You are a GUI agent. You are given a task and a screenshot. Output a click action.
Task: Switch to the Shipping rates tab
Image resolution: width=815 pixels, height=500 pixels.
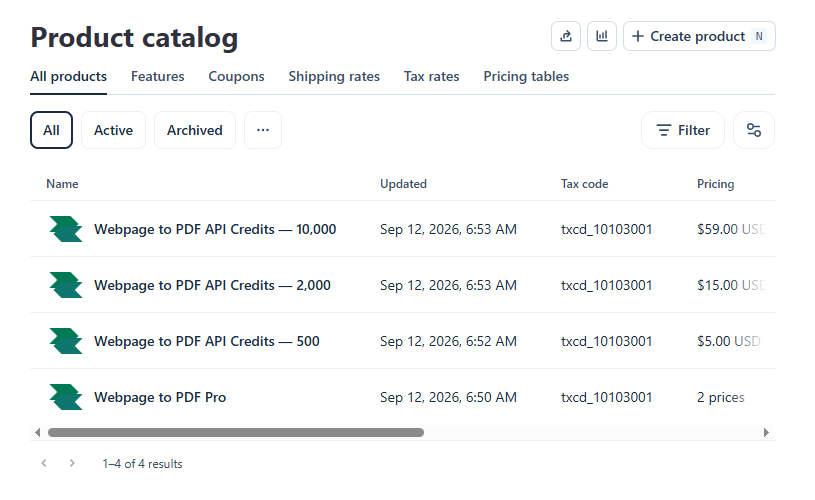(x=334, y=76)
